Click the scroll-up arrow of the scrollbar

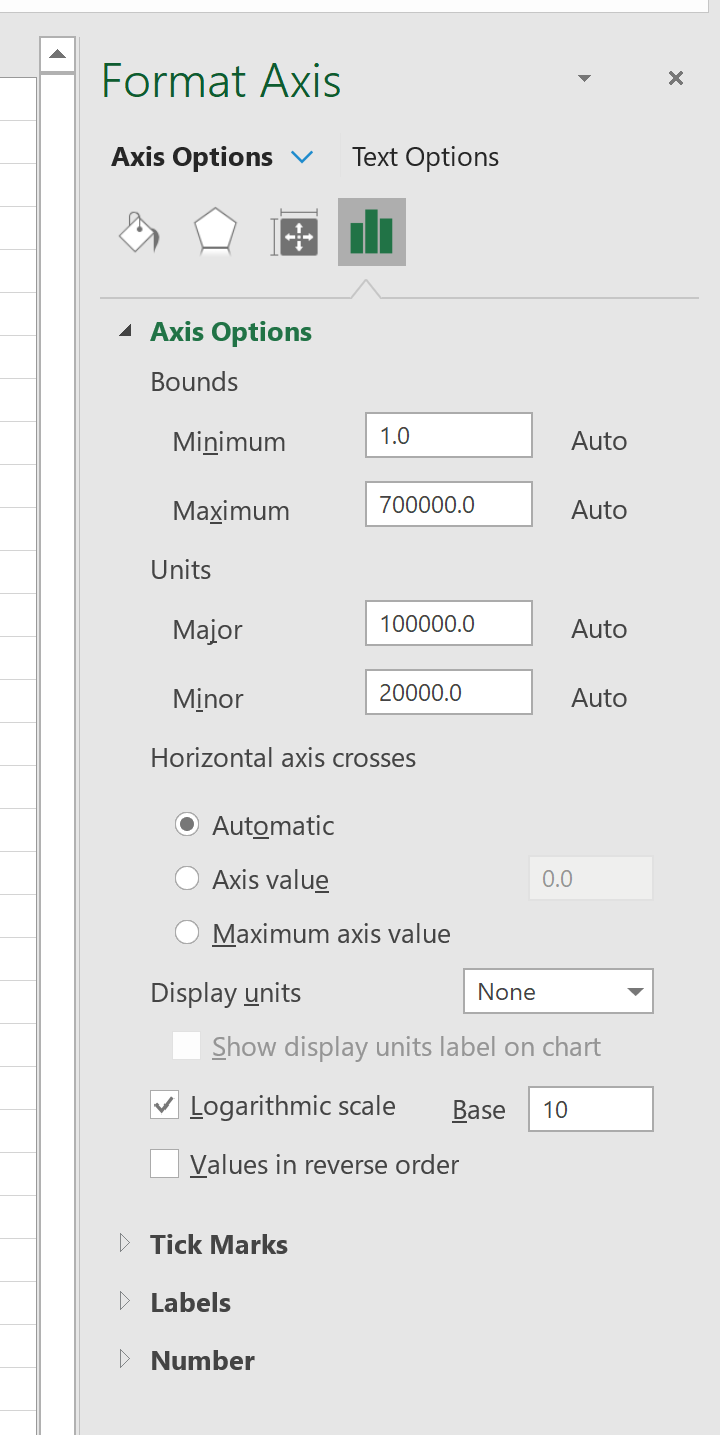coord(58,54)
